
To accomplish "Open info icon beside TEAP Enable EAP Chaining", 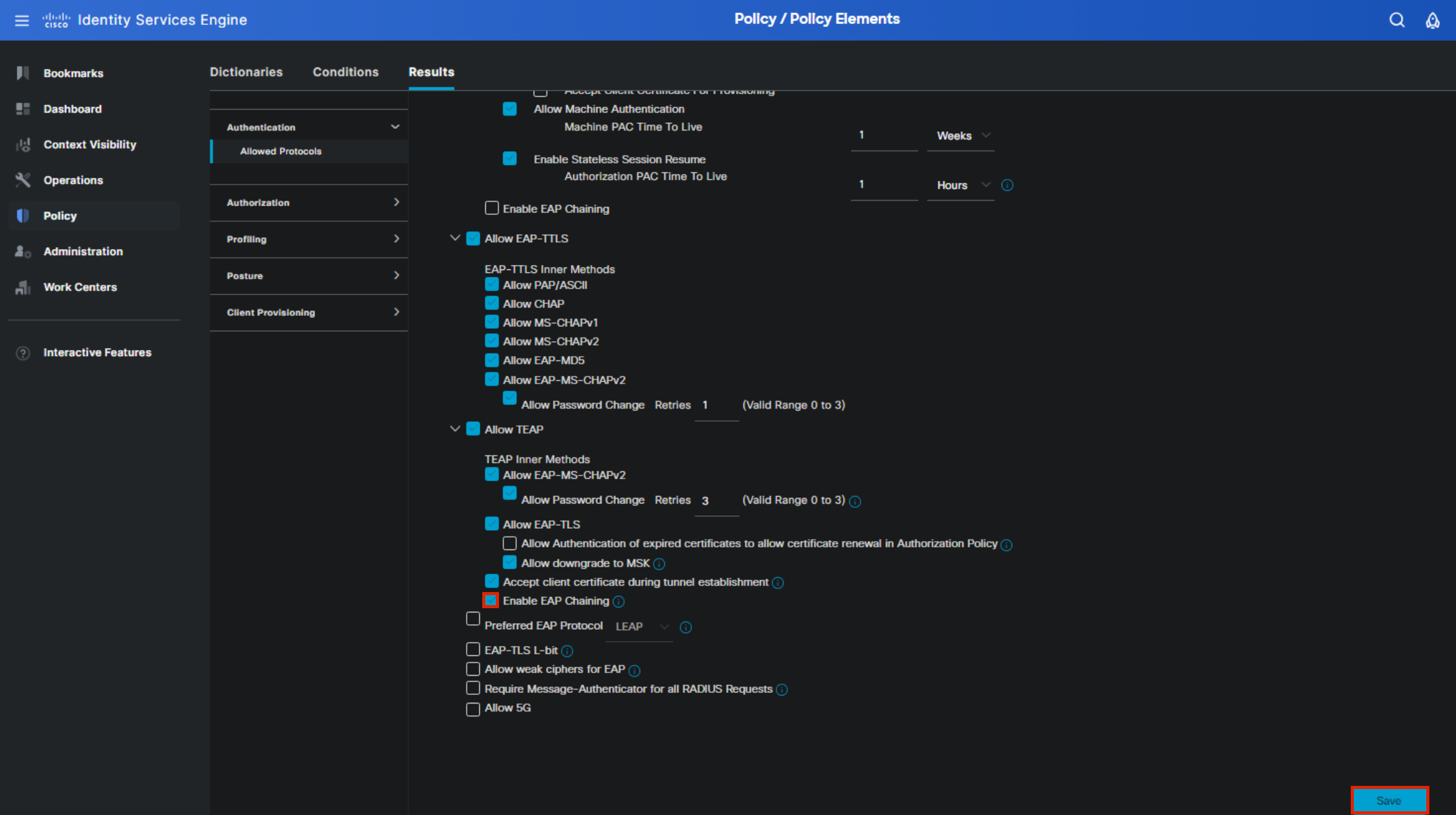I will click(x=618, y=602).
